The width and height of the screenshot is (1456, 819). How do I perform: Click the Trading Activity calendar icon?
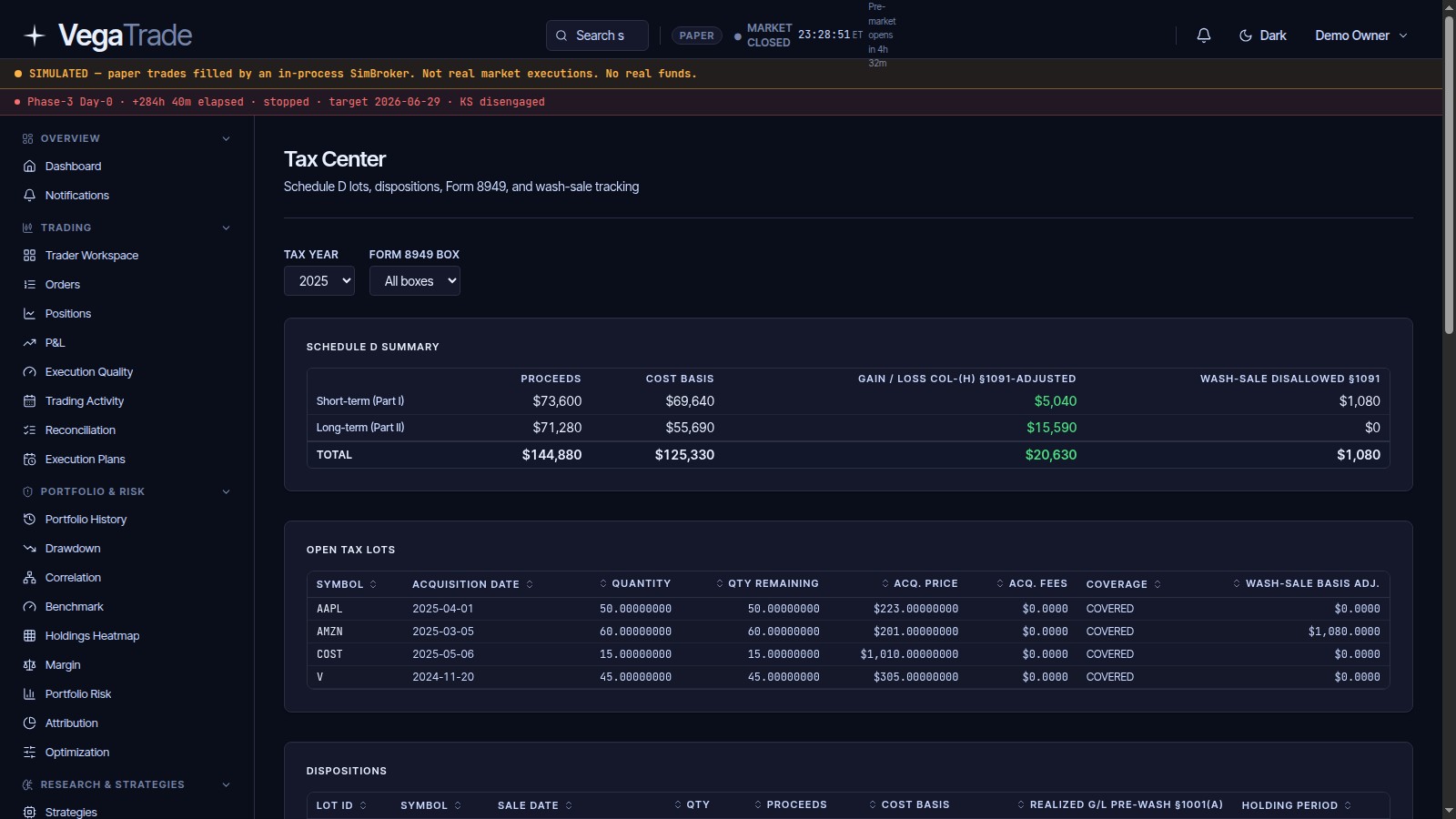[x=29, y=401]
